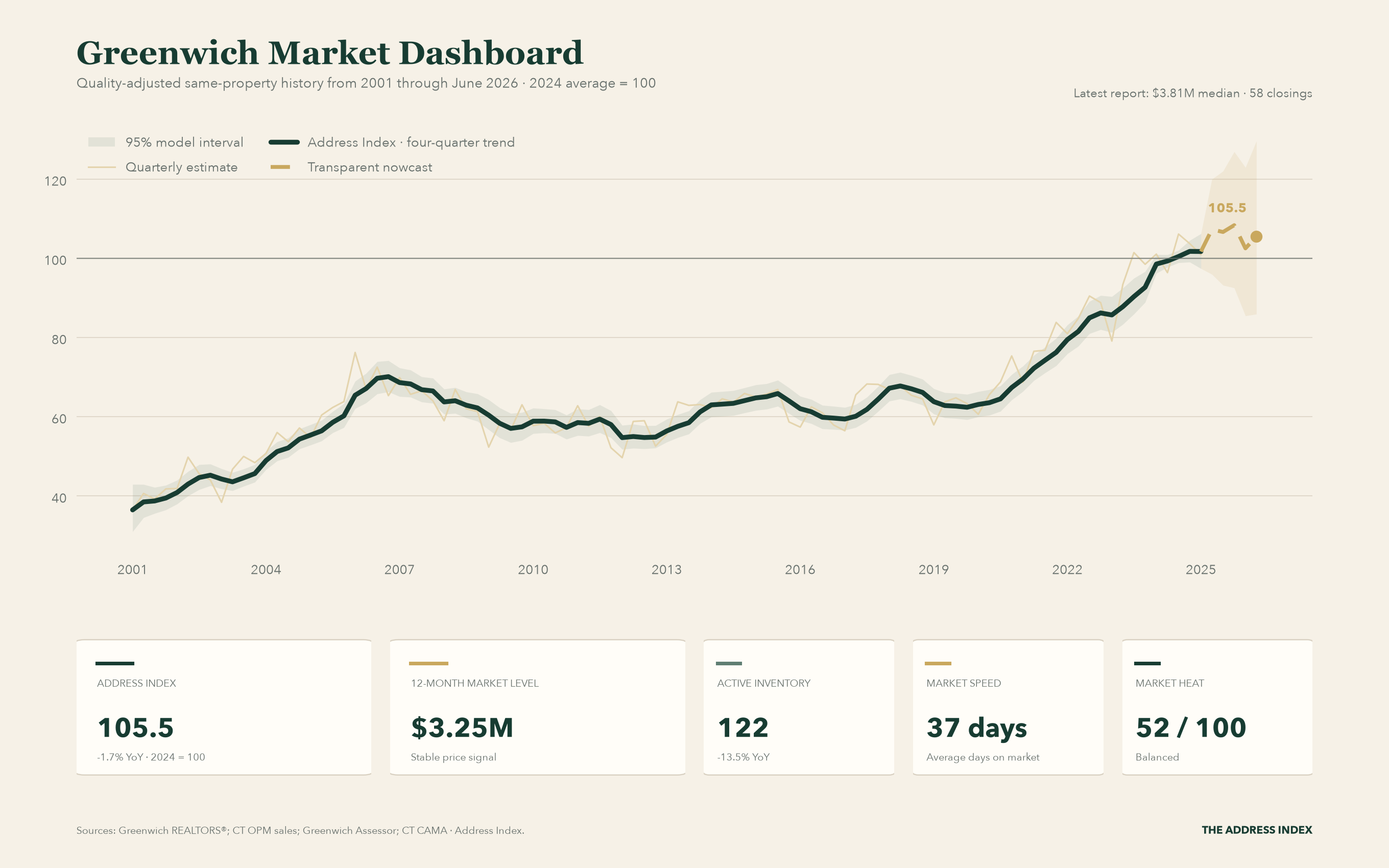Click the 2007 x-axis label
1389x868 pixels.
399,569
